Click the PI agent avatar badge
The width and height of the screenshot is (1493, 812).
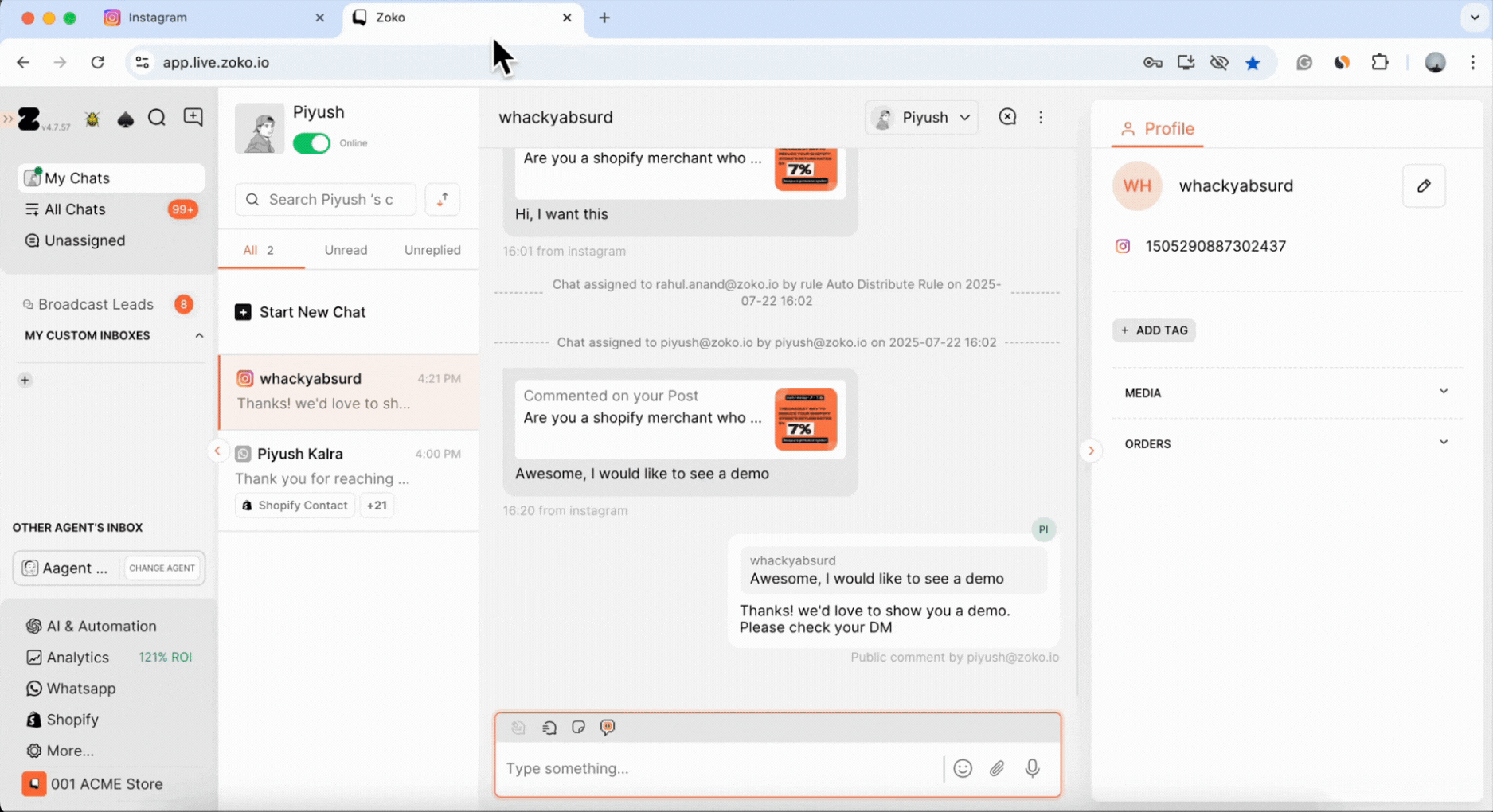[1043, 529]
